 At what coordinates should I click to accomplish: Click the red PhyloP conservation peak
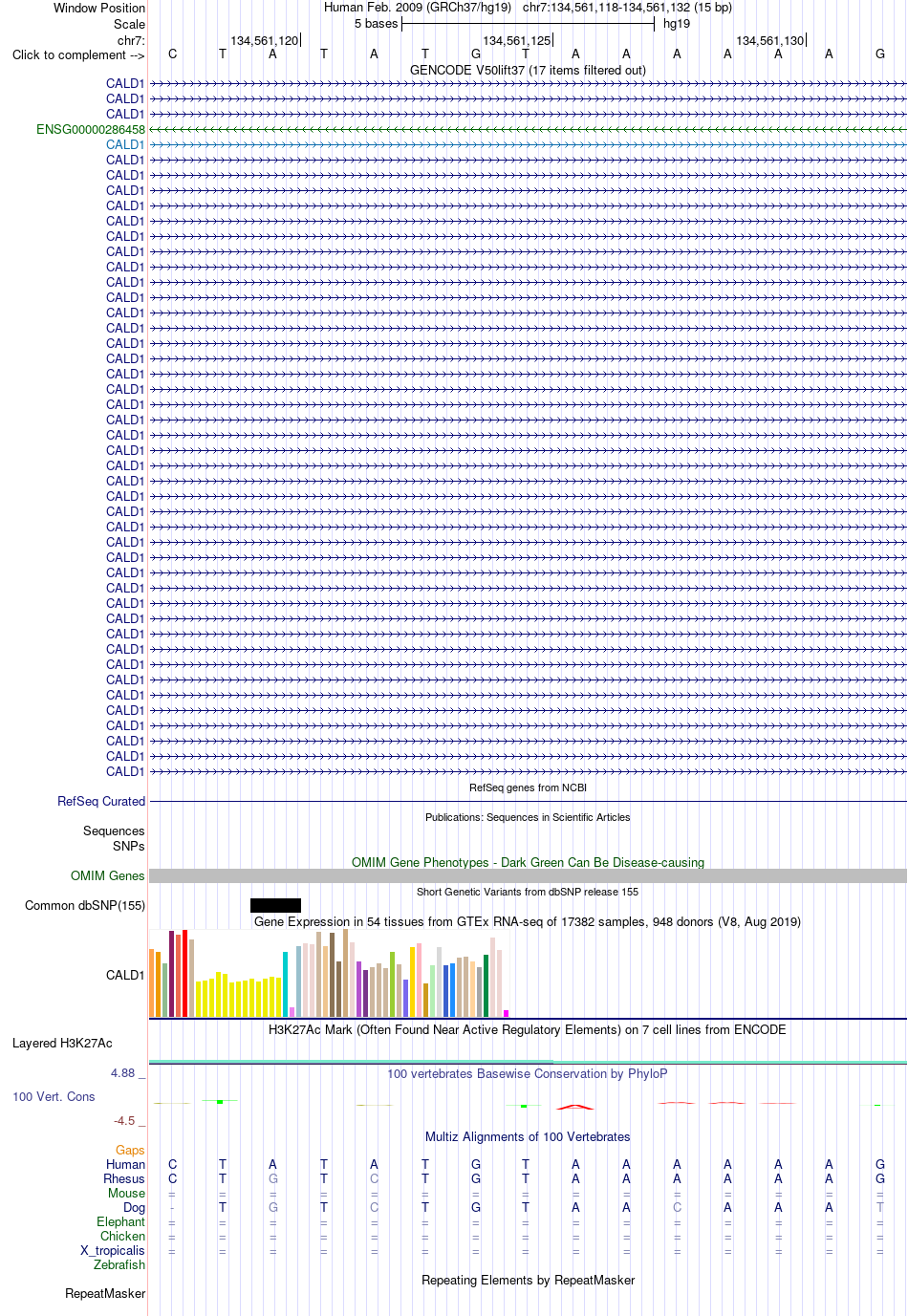click(x=575, y=1107)
